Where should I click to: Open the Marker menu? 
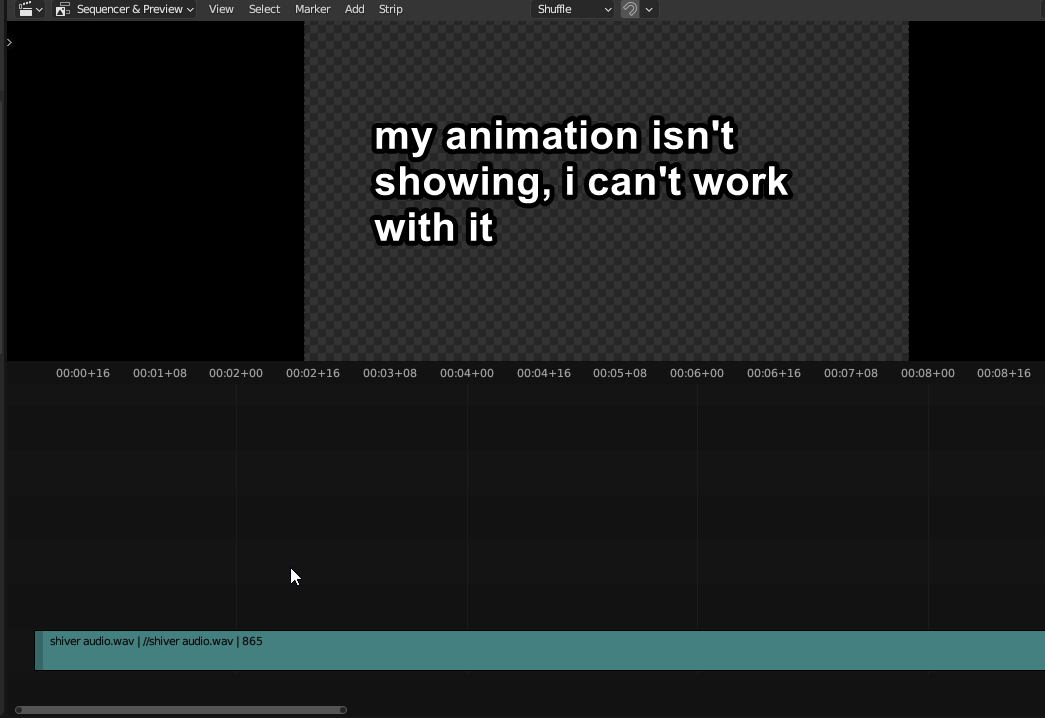pos(313,9)
